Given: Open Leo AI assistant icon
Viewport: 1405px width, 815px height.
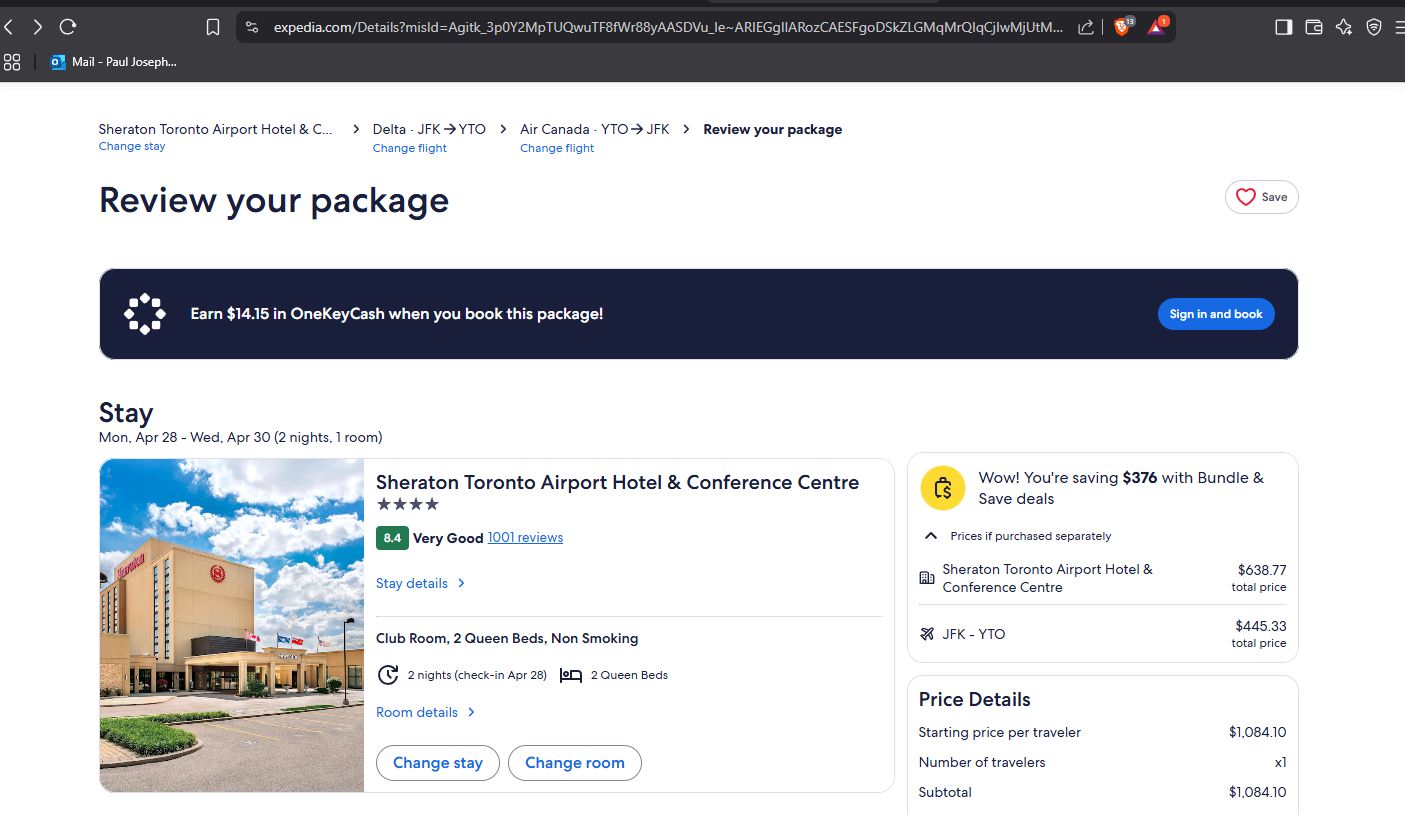Looking at the screenshot, I should coord(1344,27).
